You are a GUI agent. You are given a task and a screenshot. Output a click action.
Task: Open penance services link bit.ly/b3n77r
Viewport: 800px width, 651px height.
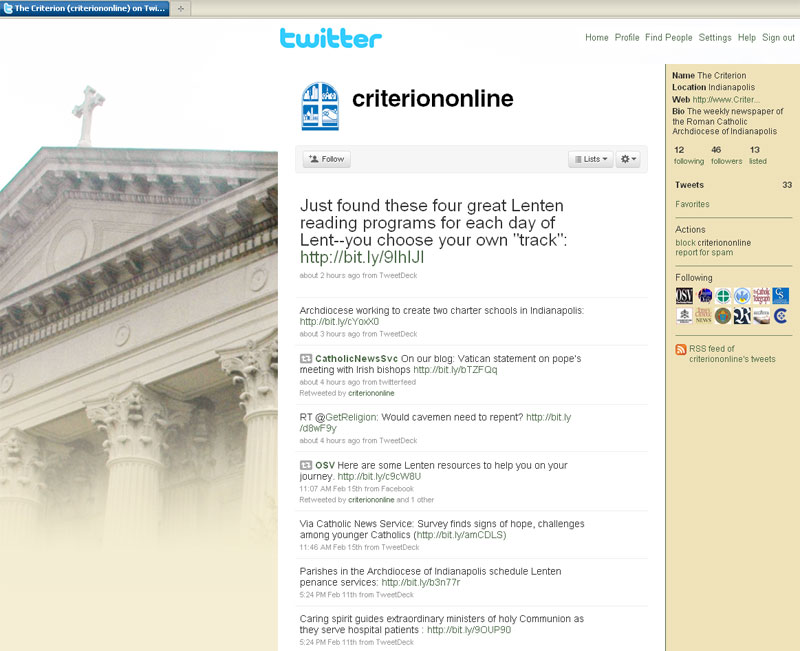[420, 583]
